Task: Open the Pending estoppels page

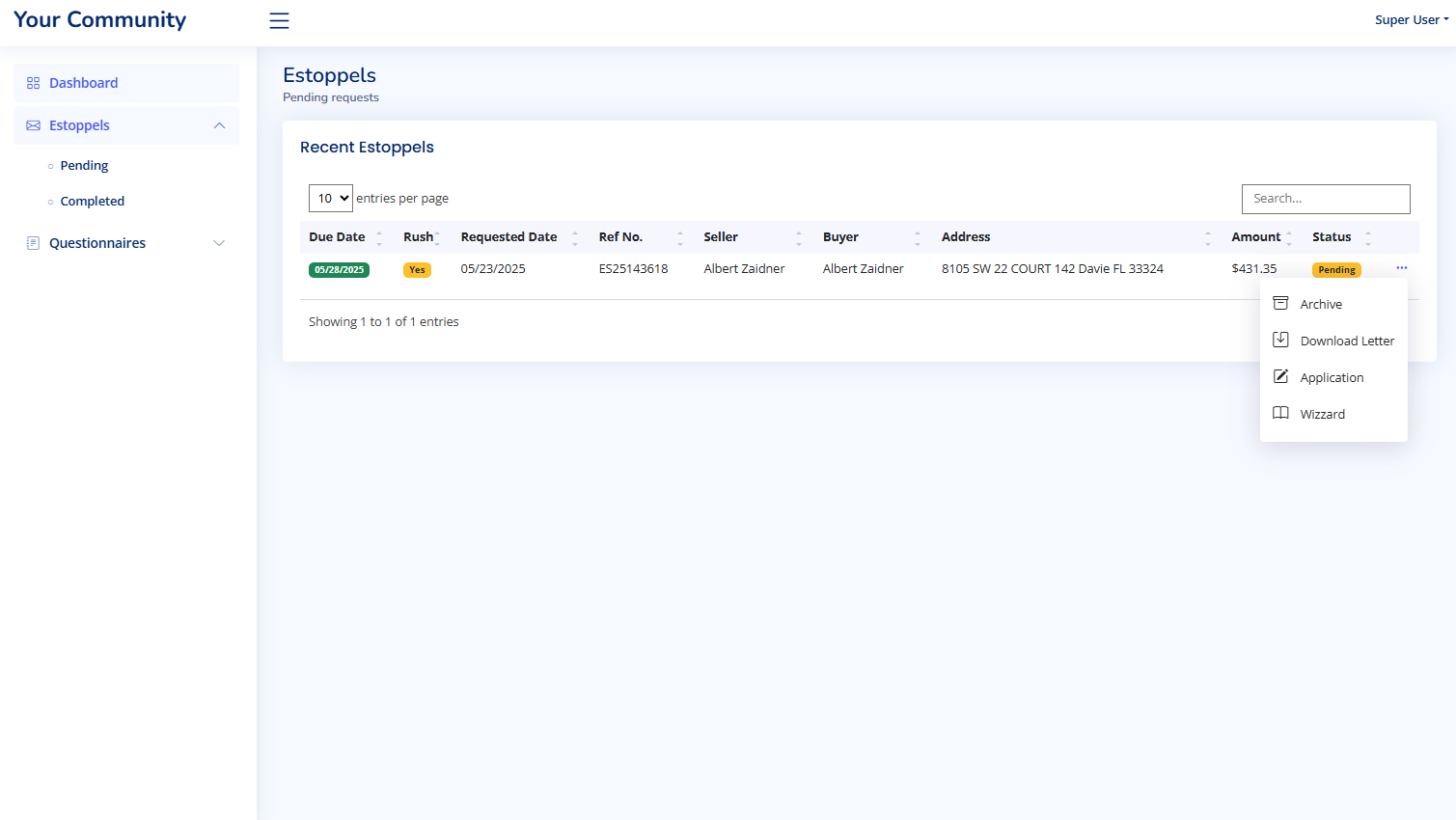Action: coord(84,166)
